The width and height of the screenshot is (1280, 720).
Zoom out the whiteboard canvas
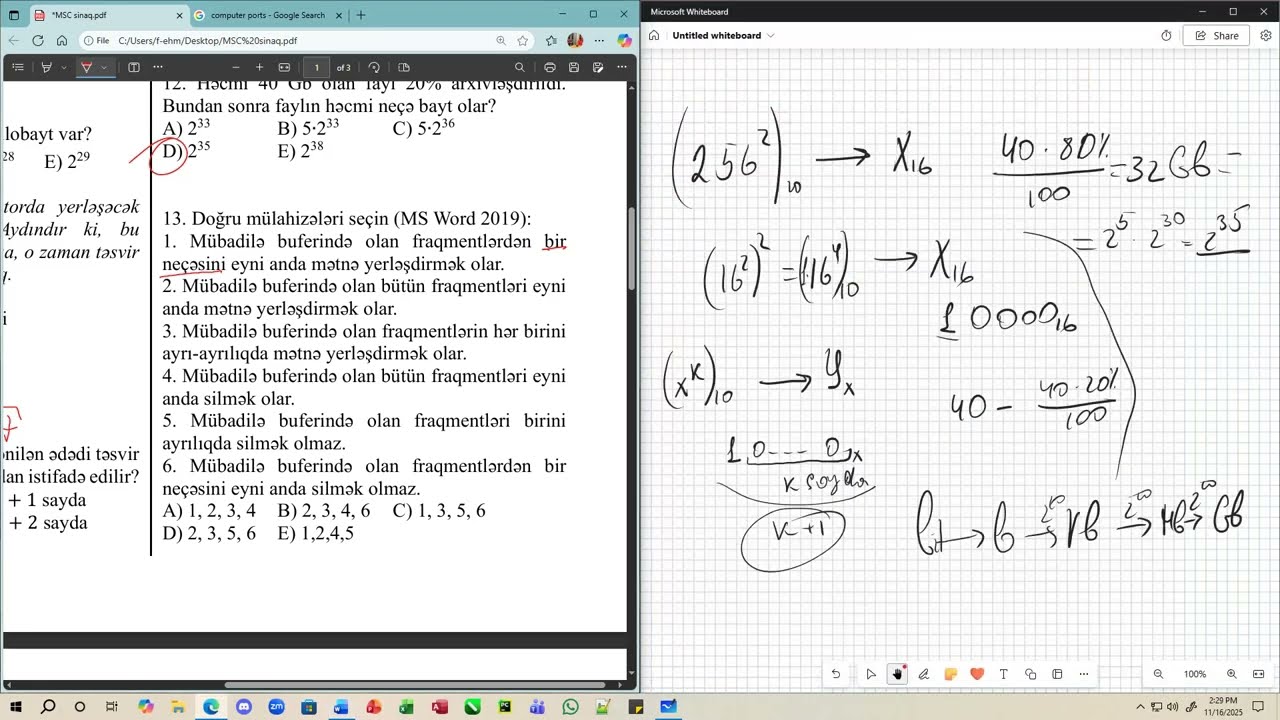click(1158, 674)
